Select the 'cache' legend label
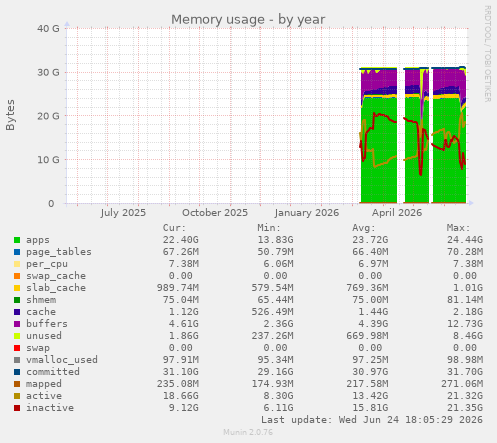497x443 pixels. 41,312
